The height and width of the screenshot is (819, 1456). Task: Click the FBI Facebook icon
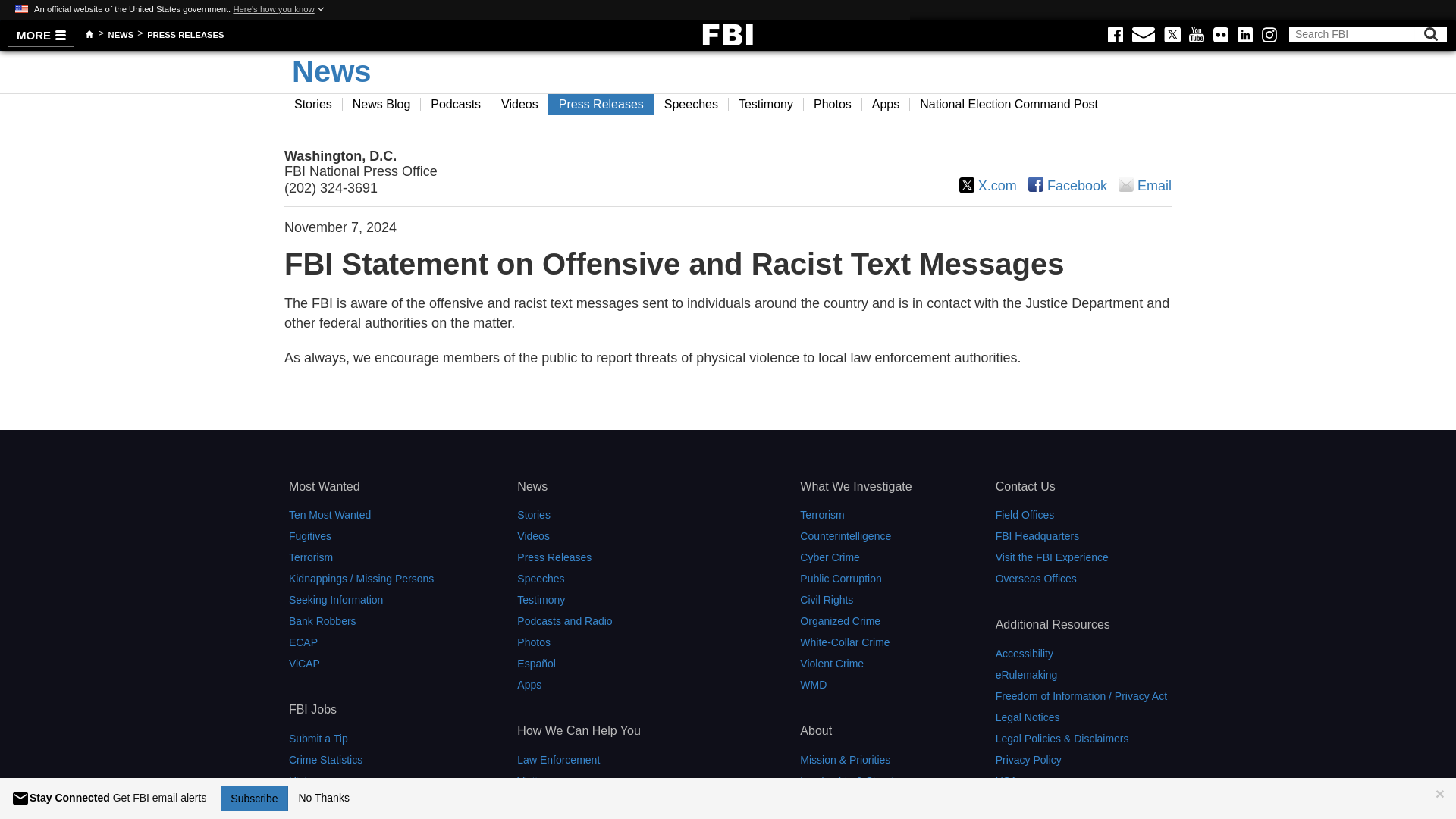point(1115,34)
